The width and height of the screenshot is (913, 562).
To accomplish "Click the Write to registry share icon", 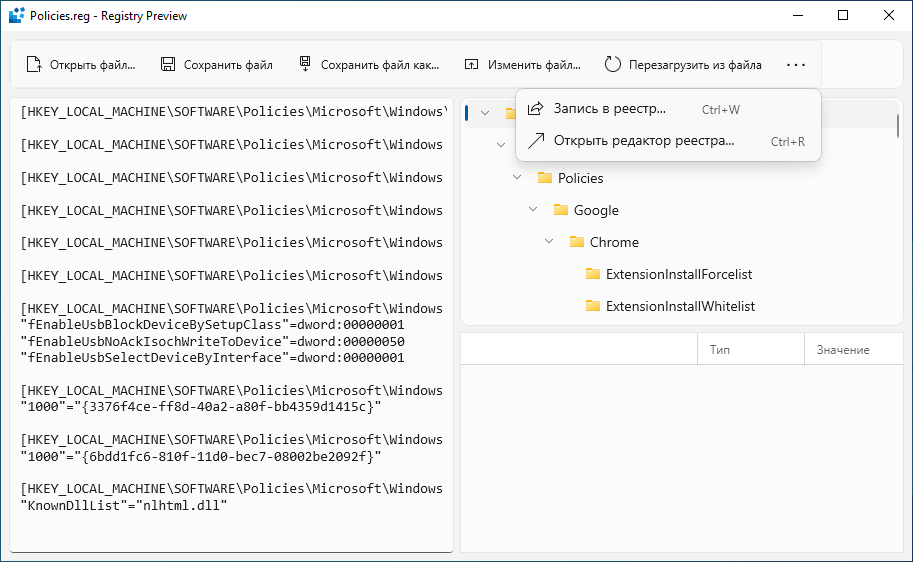I will (x=535, y=108).
